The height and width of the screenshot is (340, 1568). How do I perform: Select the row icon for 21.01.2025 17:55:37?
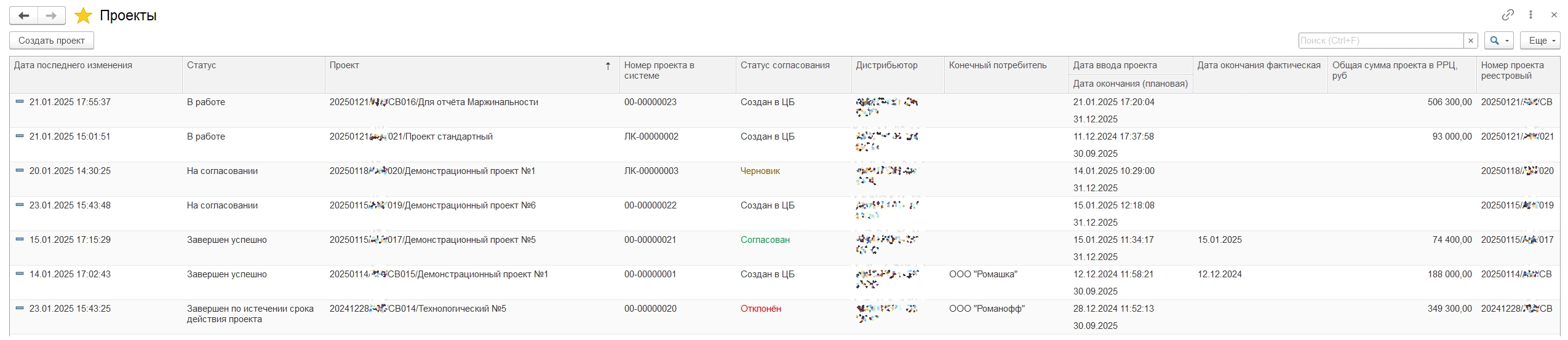20,101
